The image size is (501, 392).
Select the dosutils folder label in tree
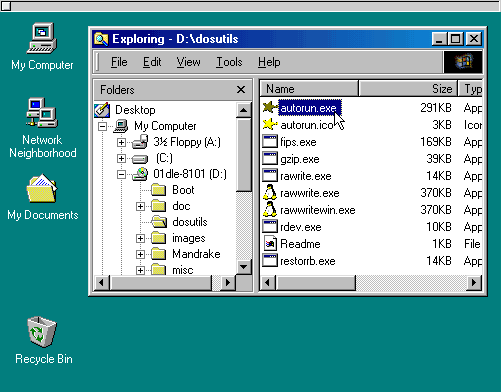coord(190,222)
